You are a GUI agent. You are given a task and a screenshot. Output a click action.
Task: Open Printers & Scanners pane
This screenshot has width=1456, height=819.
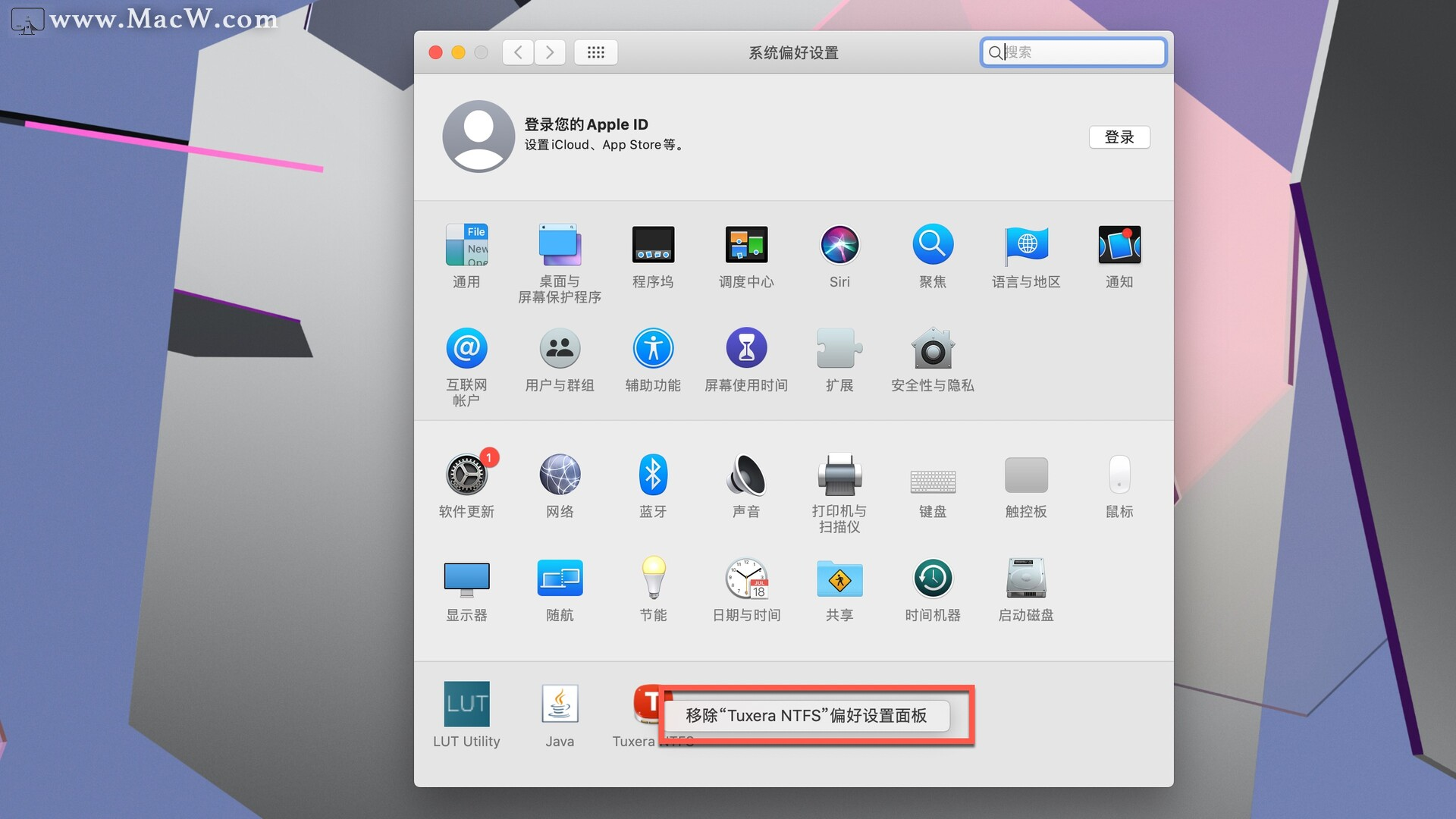(839, 475)
